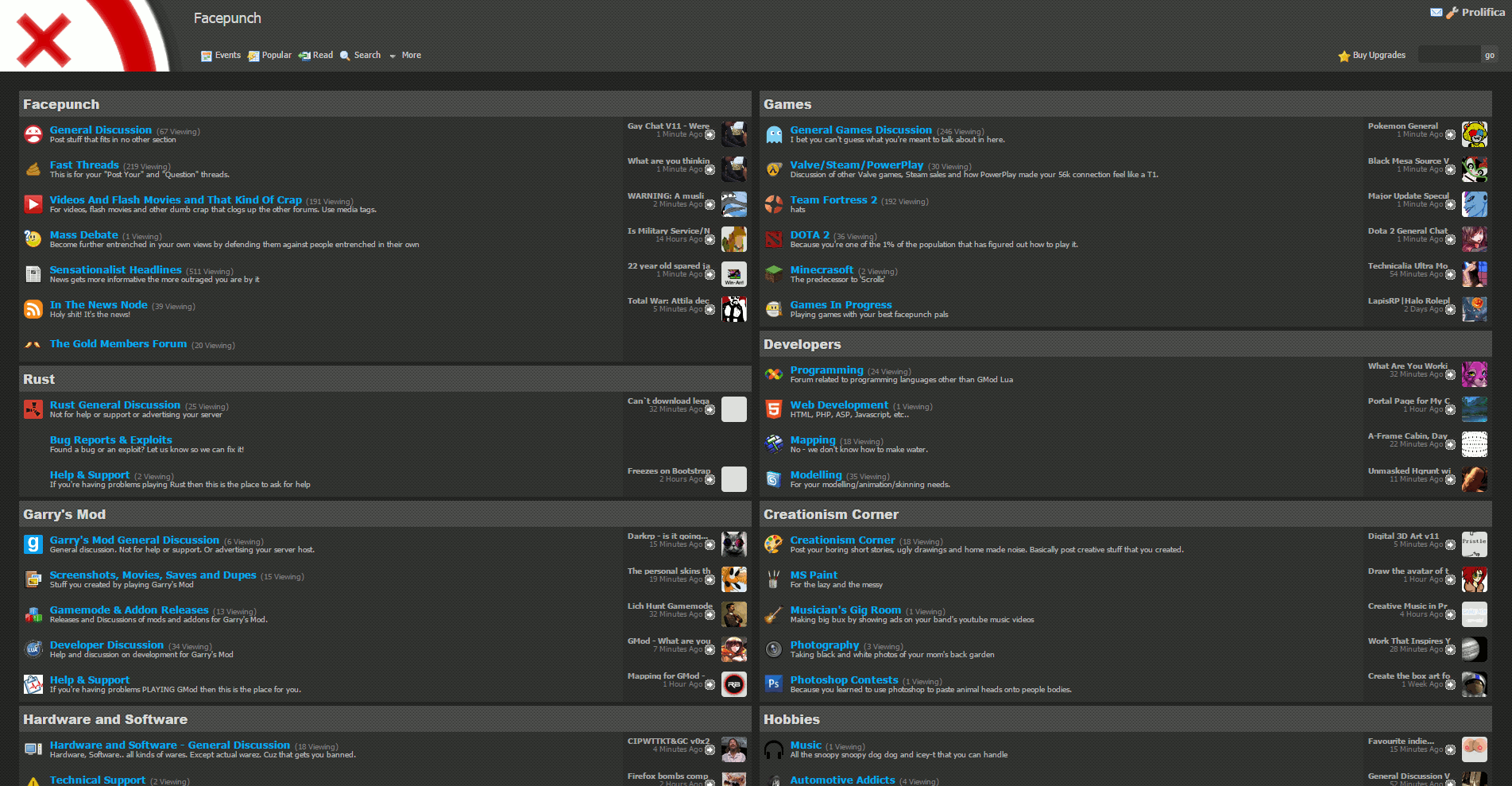1512x786 pixels.
Task: Click the DOTA 2 red logo icon
Action: click(x=774, y=239)
